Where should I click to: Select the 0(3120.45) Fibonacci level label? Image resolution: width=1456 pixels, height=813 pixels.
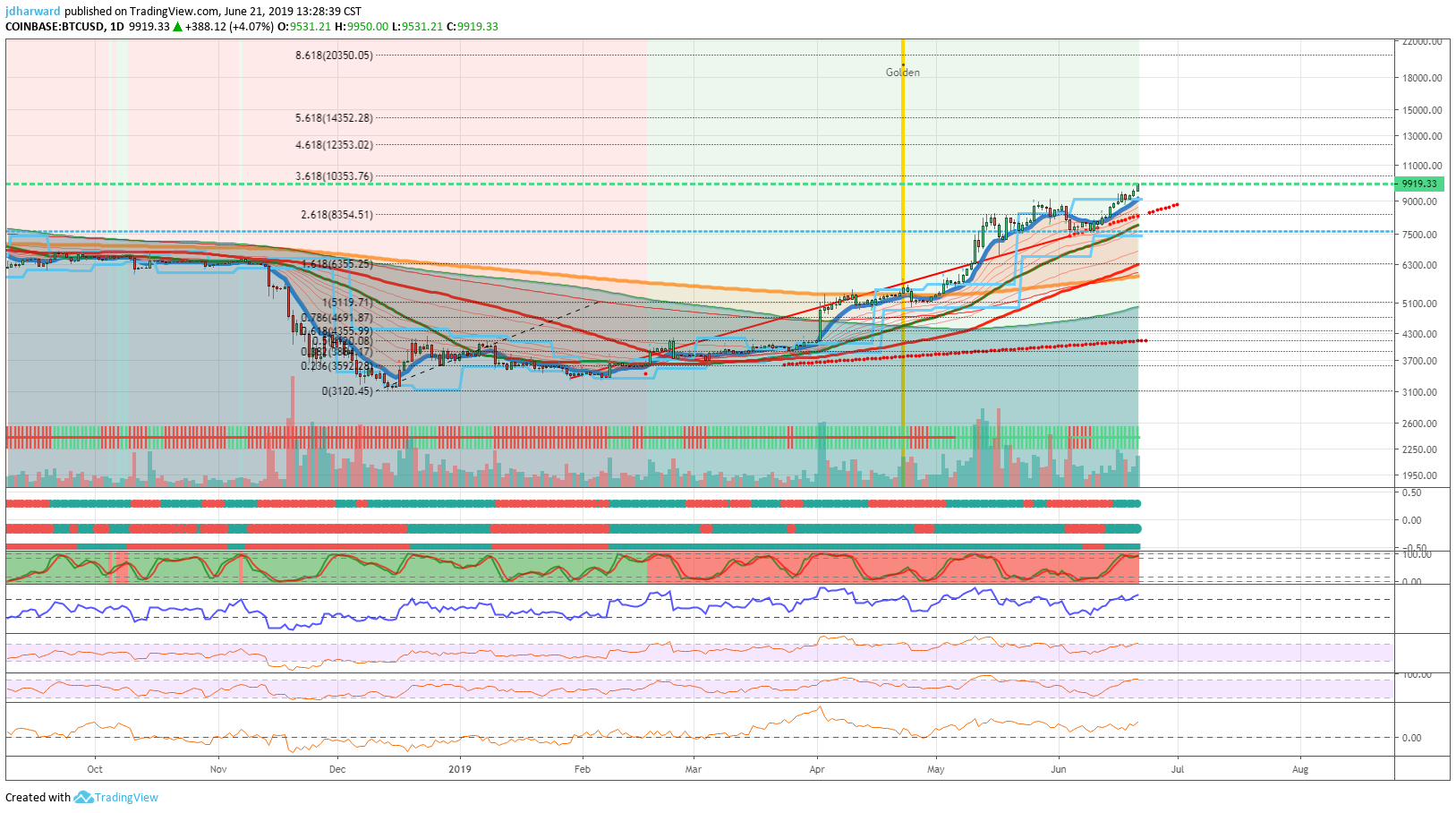347,391
